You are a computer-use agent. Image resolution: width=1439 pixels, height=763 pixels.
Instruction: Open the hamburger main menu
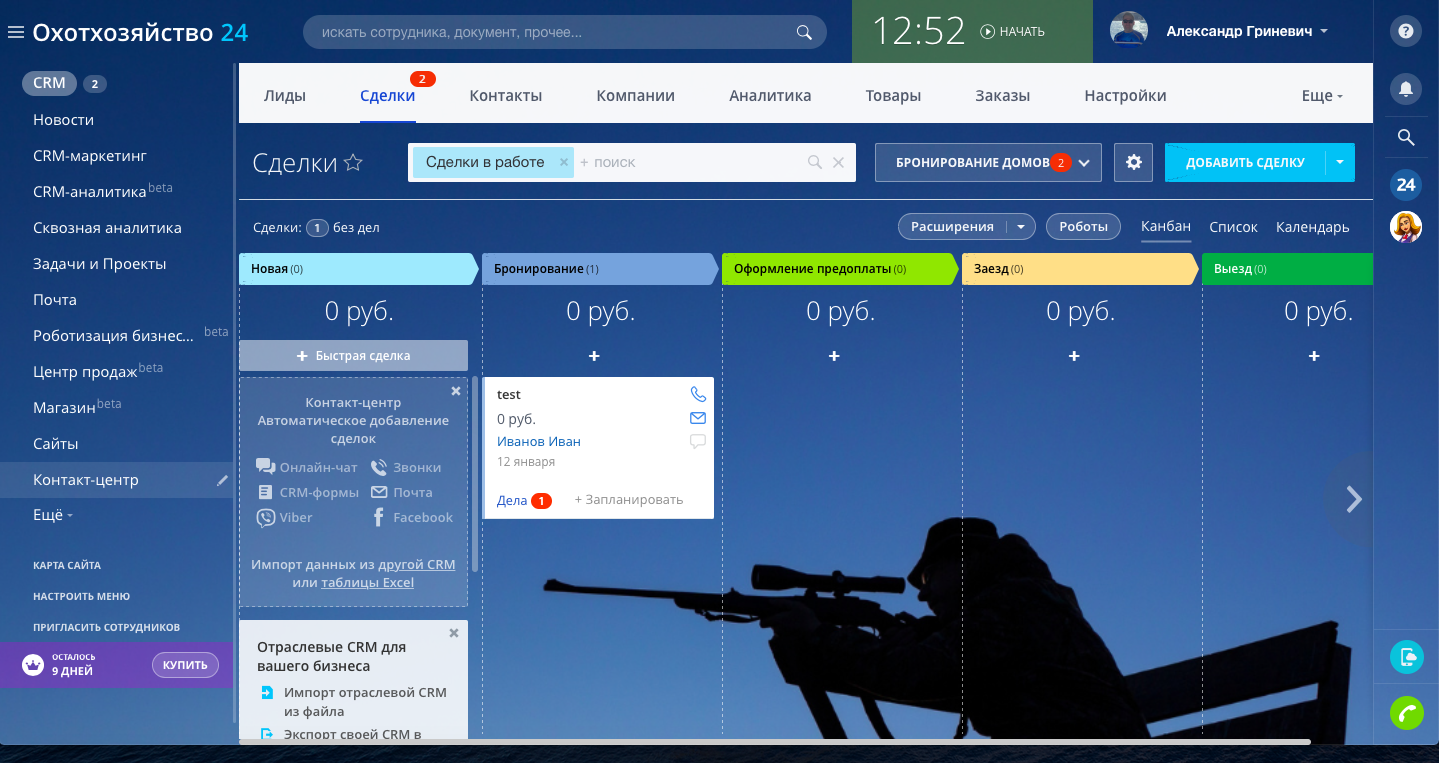[x=15, y=32]
